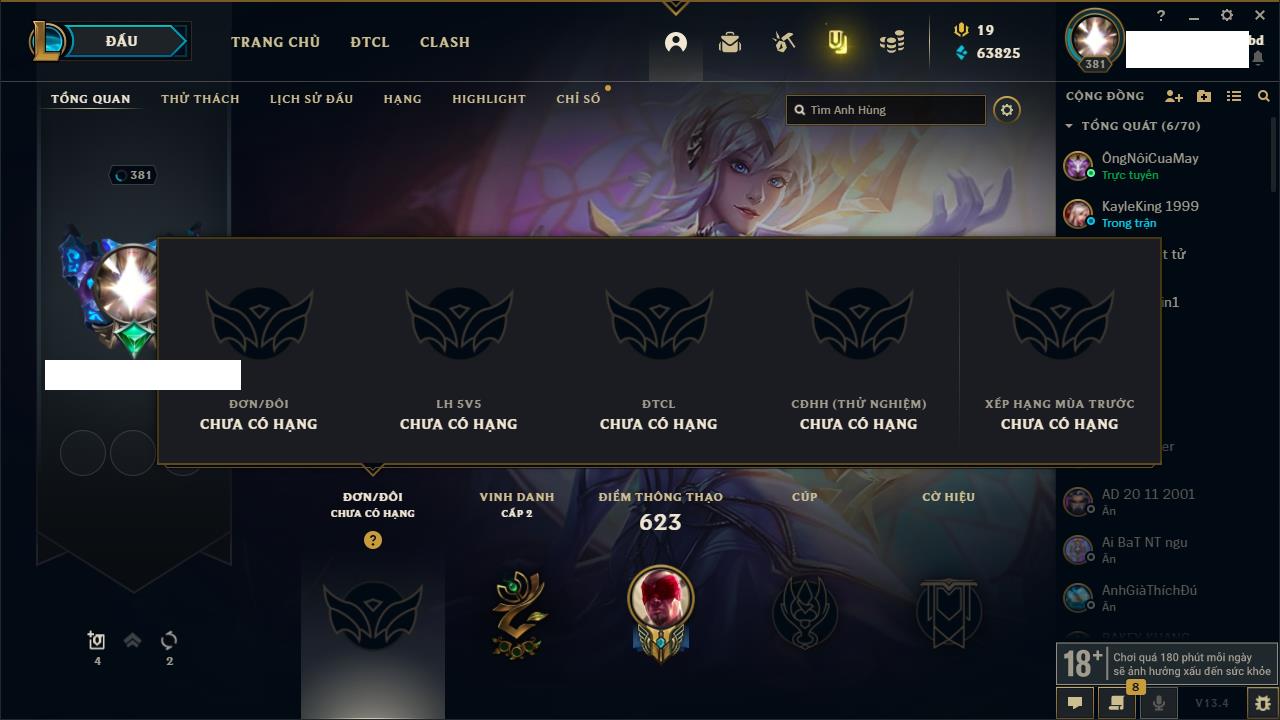Open the Crafting hammer icon
The width and height of the screenshot is (1280, 720).
click(784, 42)
